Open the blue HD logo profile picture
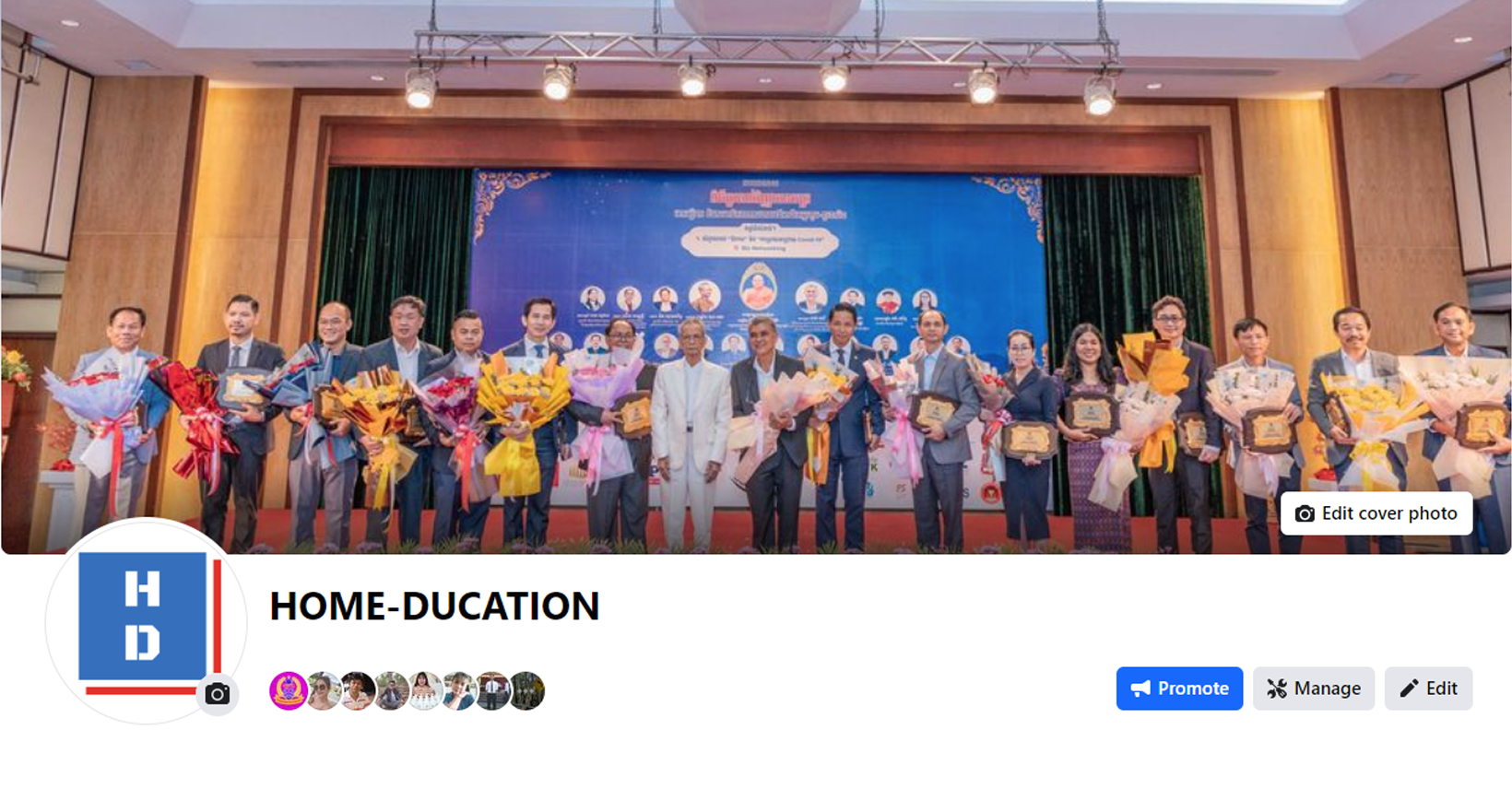 coord(146,622)
